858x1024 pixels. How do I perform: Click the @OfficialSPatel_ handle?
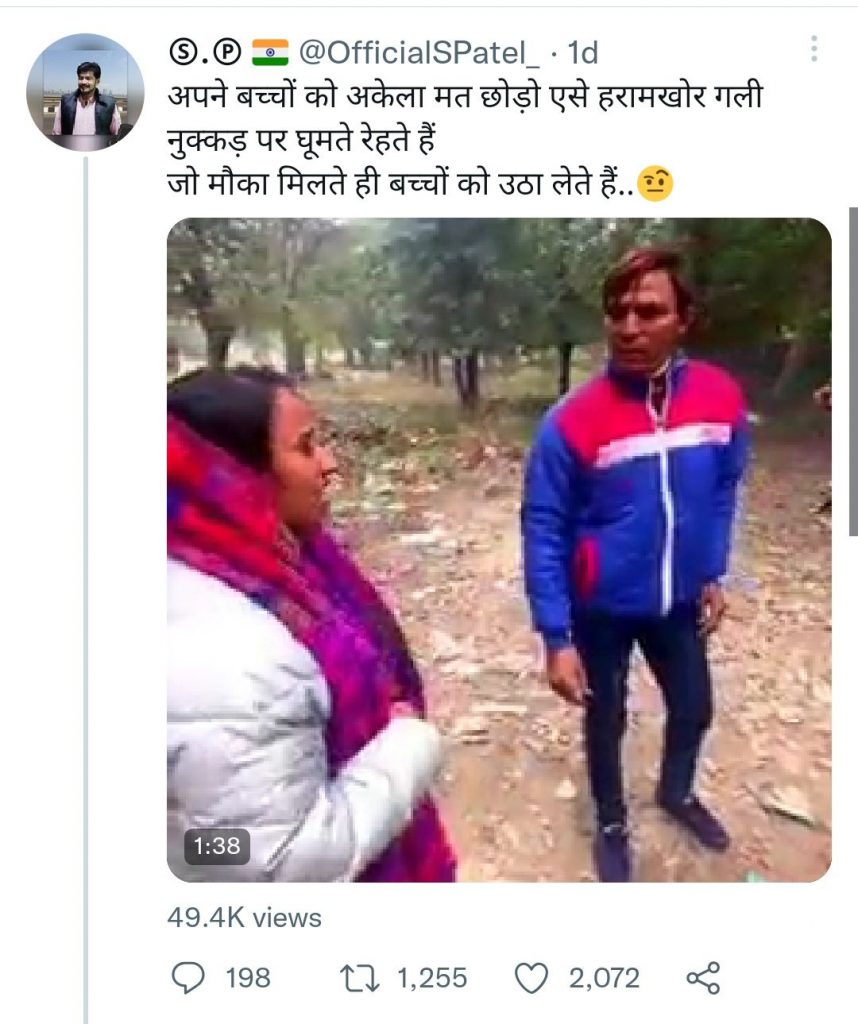pos(419,52)
